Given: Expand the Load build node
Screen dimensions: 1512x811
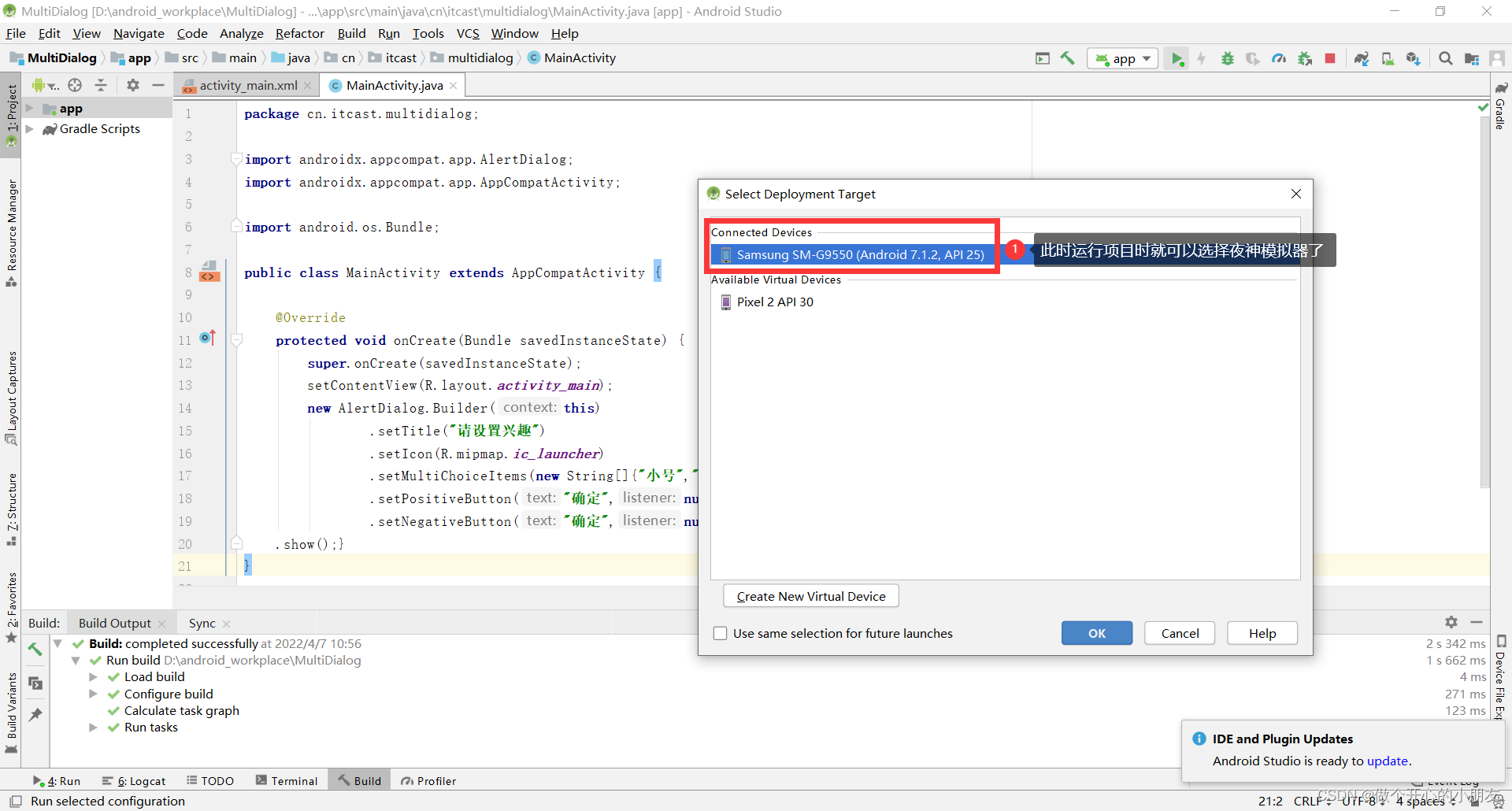Looking at the screenshot, I should tap(93, 677).
